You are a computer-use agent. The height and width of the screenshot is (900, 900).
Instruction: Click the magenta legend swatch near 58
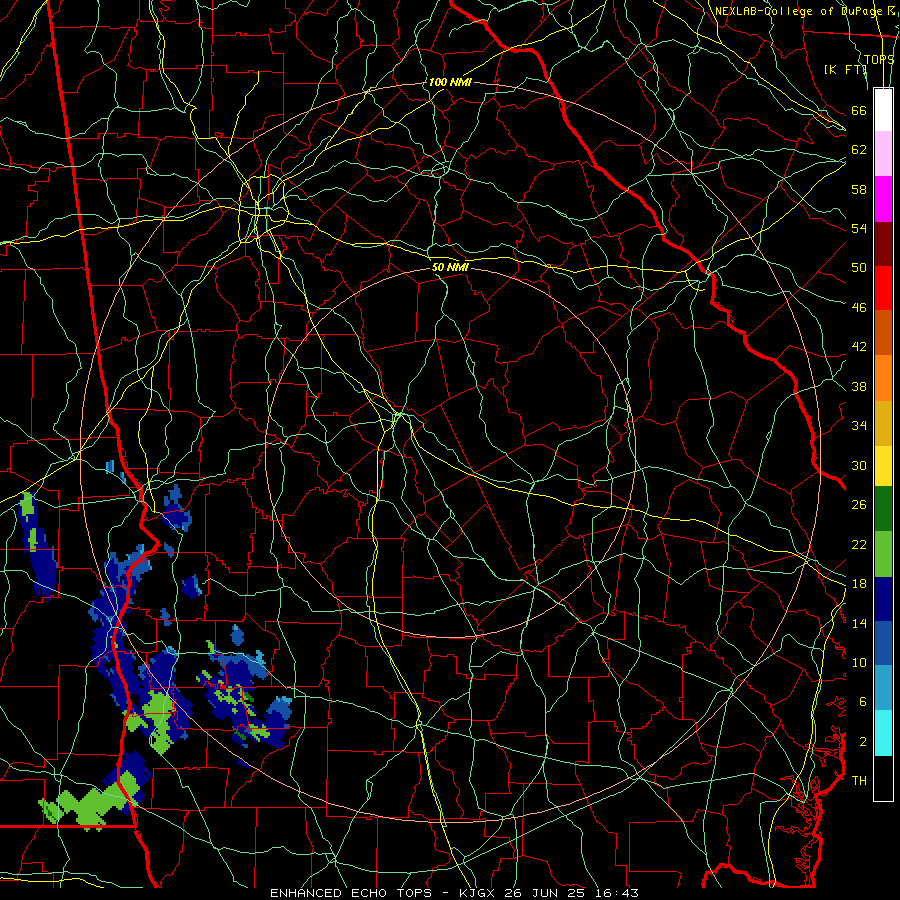(883, 199)
